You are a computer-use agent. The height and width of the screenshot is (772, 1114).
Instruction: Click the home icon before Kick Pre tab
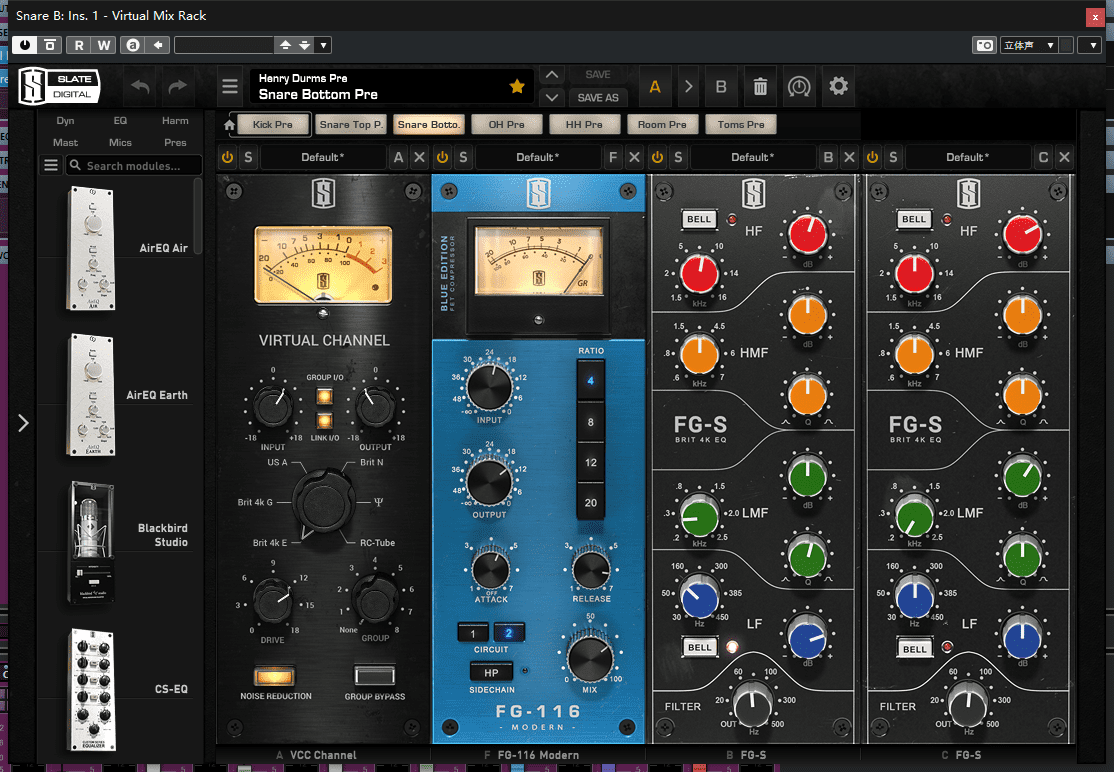(229, 125)
